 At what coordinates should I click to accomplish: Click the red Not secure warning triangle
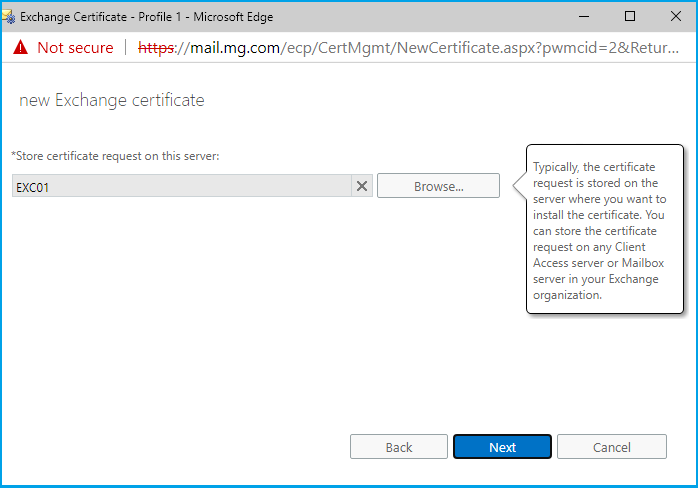[19, 47]
